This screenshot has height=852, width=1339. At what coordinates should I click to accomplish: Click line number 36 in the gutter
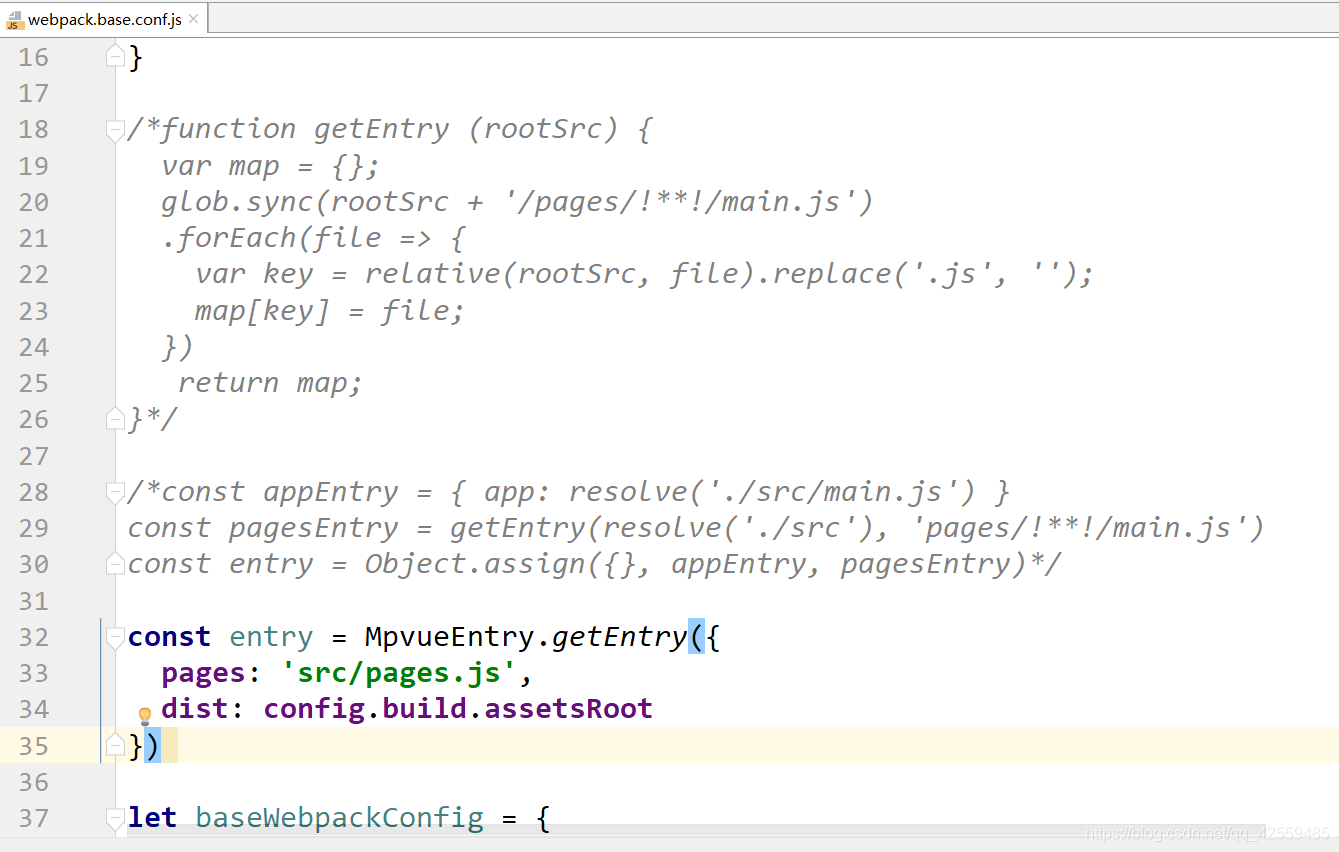33,782
